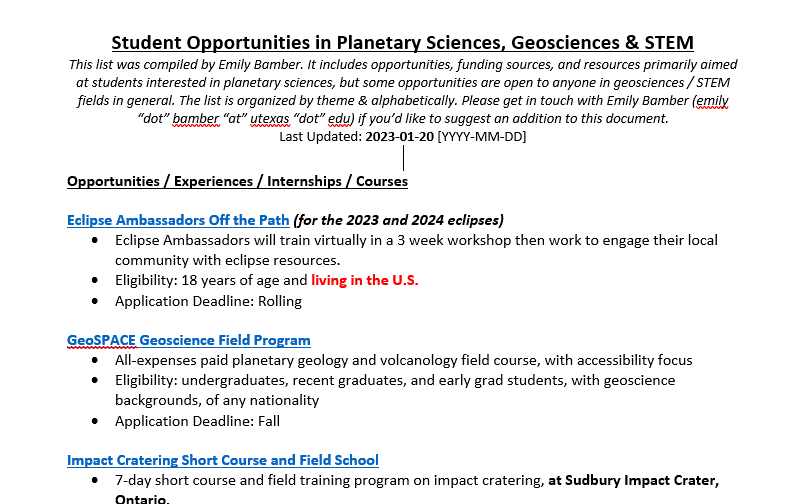
Task: Click the 'community with eclipse resources' line
Action: tap(227, 260)
